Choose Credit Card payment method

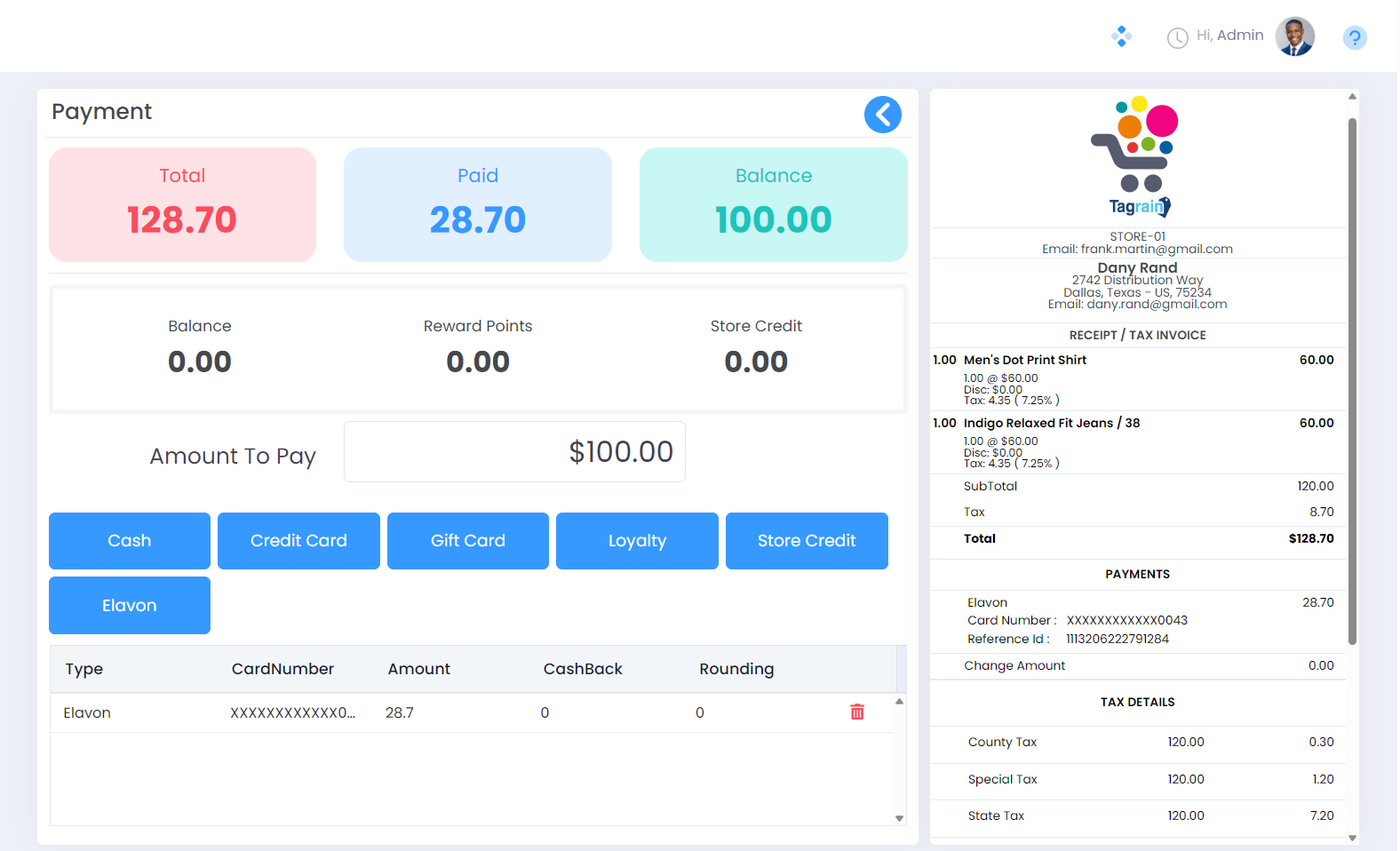coord(298,541)
